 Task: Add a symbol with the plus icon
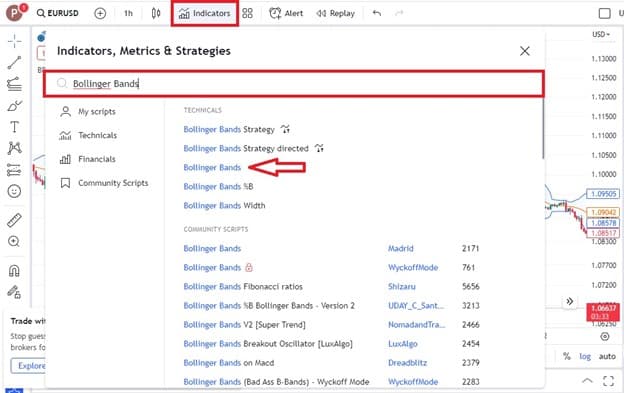(x=100, y=13)
